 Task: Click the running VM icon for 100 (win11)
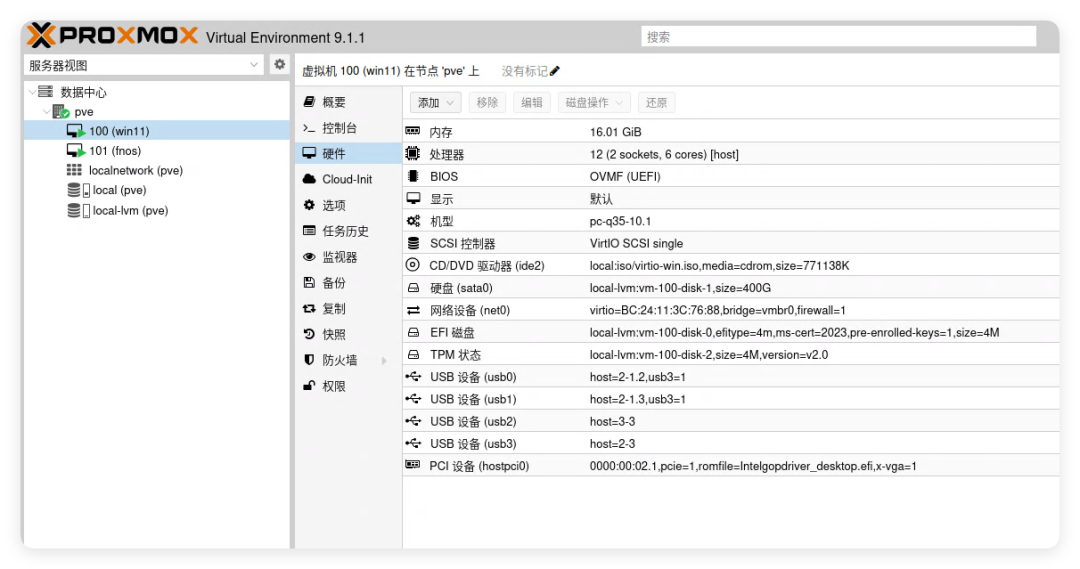pos(76,131)
